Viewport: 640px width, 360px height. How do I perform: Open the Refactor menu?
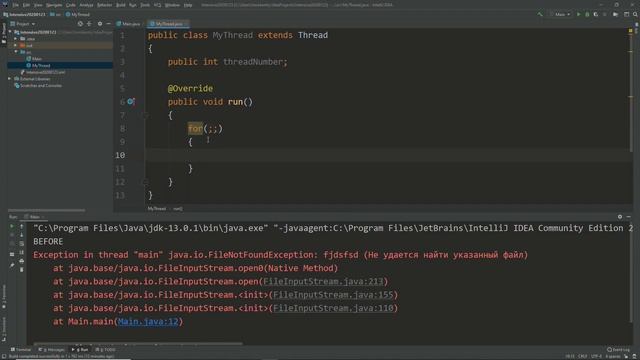pos(104,5)
